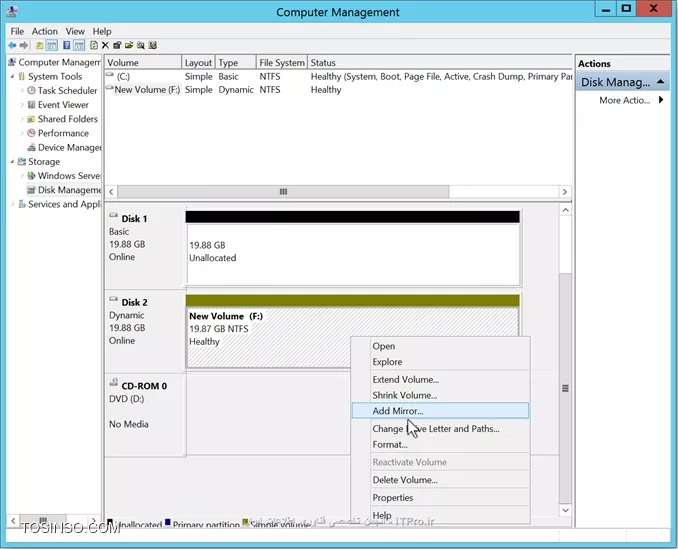Collapse the Disk Management actions section
Image resolution: width=678 pixels, height=549 pixels.
660,82
